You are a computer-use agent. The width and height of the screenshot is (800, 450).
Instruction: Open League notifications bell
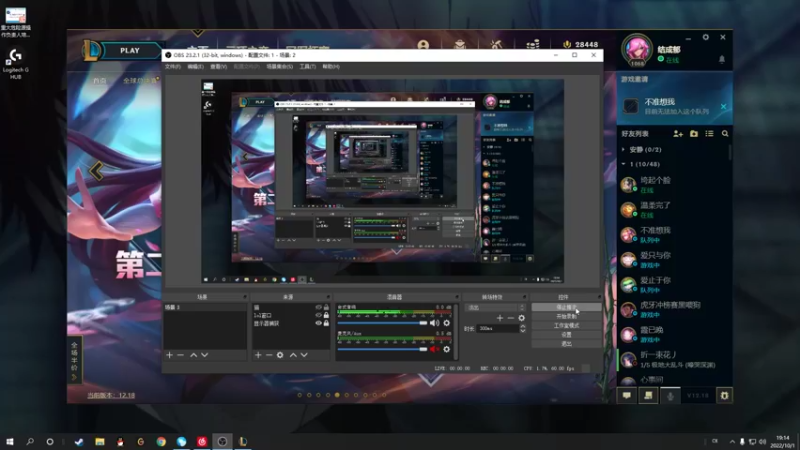click(x=722, y=59)
